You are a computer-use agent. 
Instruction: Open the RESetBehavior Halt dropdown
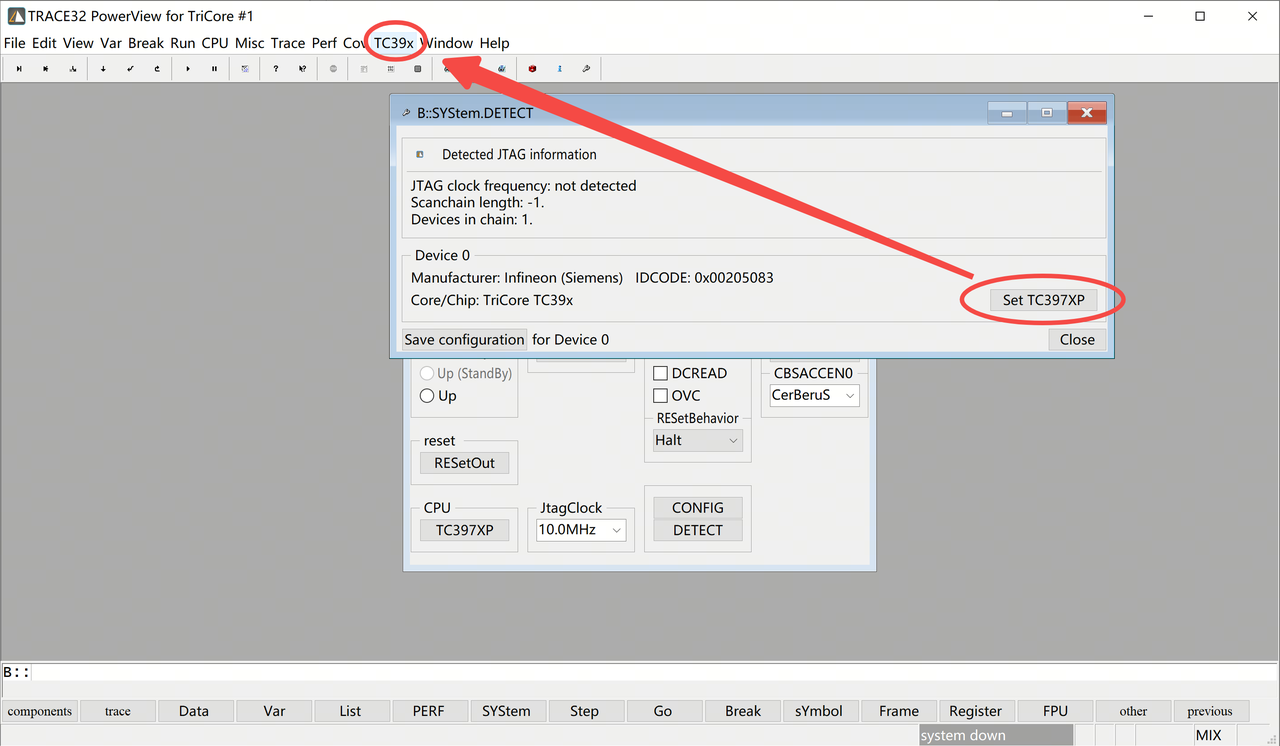coord(697,440)
